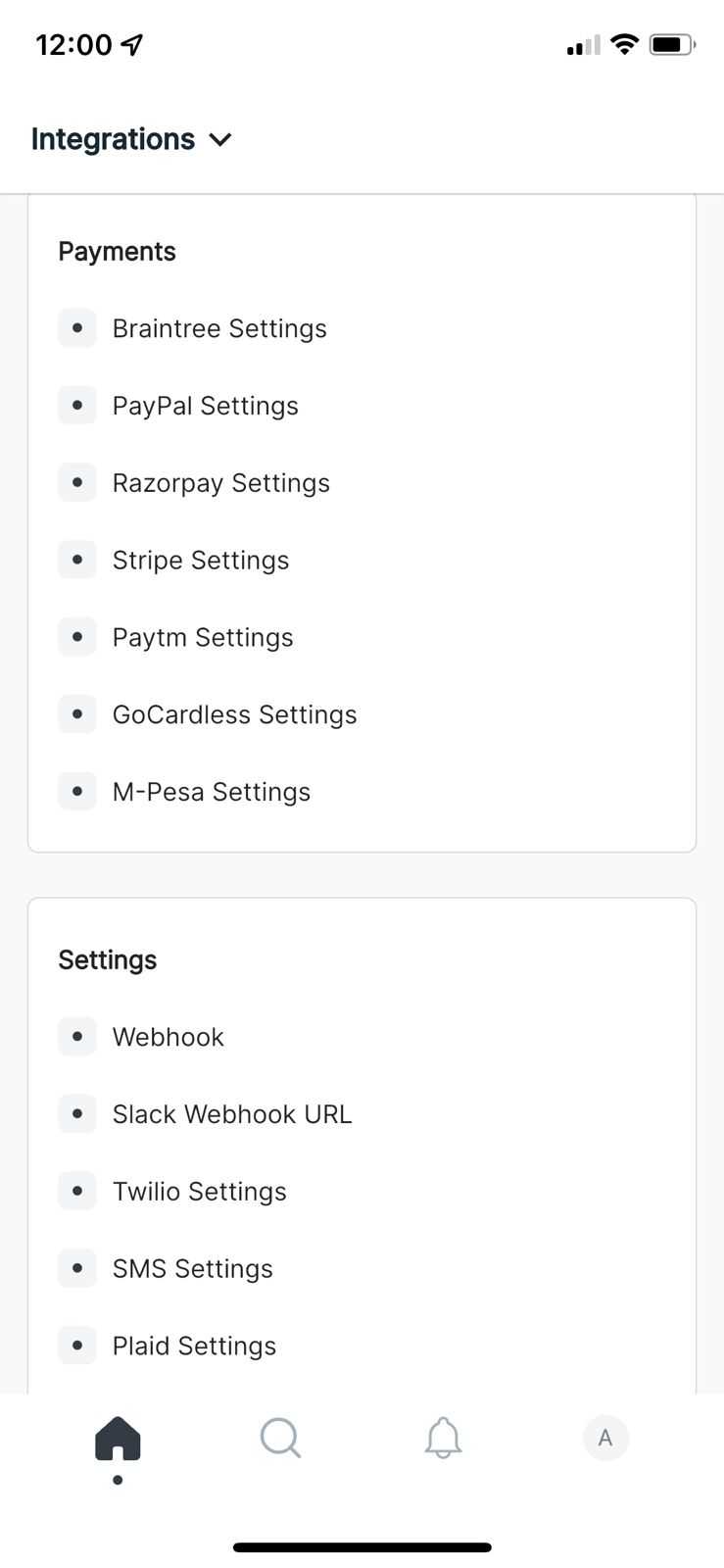Open GoCardless Settings
This screenshot has height=1568, width=724.
tap(234, 714)
